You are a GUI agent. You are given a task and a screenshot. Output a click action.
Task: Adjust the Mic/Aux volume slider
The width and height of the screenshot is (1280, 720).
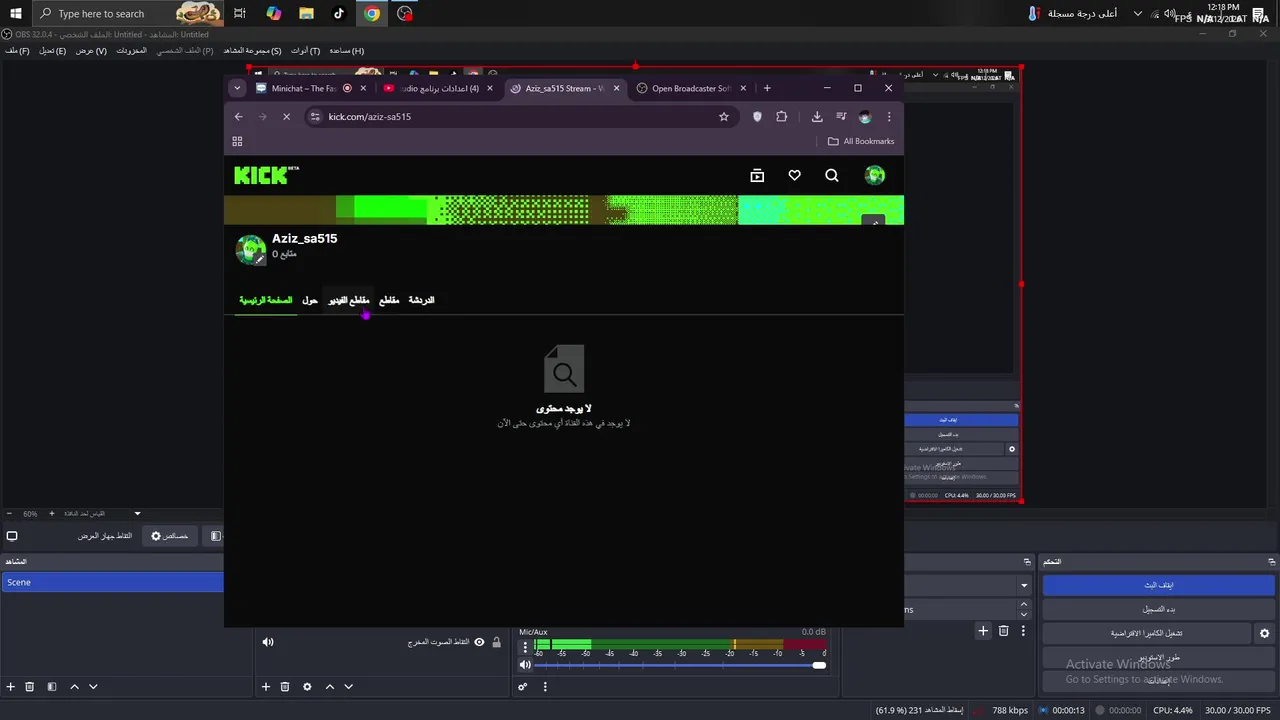pos(680,665)
